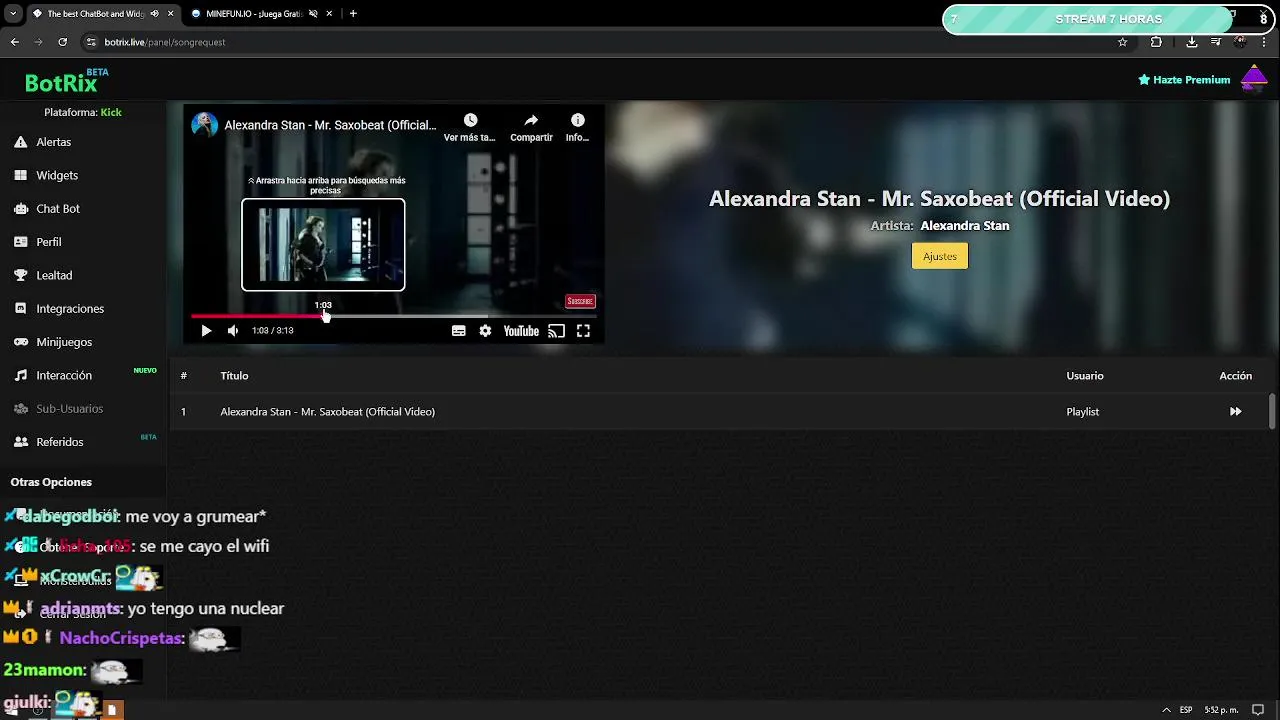Click the browser back arrow
This screenshot has height=720, width=1280.
[15, 42]
